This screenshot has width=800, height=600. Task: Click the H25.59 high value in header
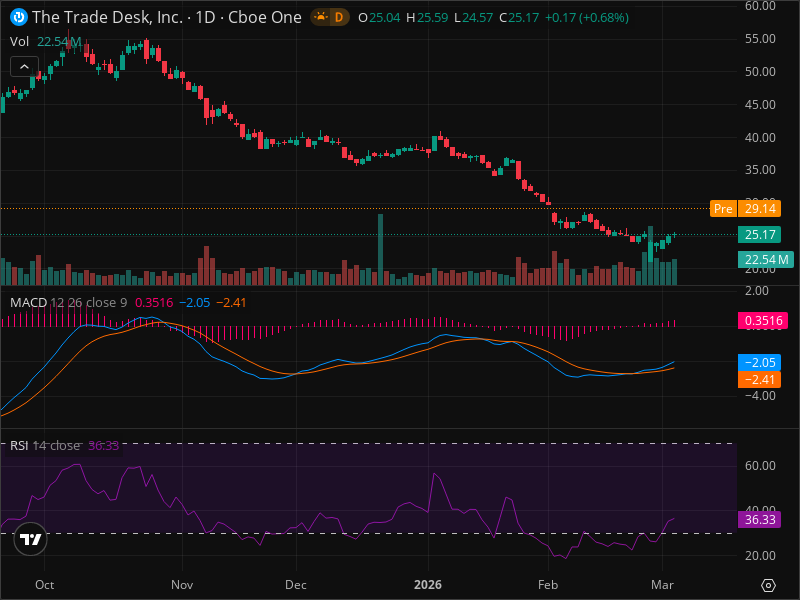tap(427, 18)
